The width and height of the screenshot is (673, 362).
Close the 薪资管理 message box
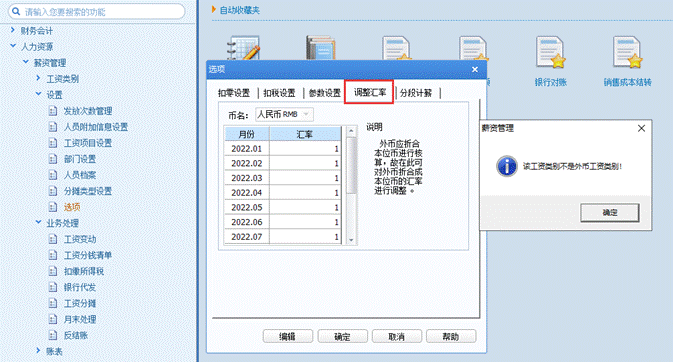641,128
